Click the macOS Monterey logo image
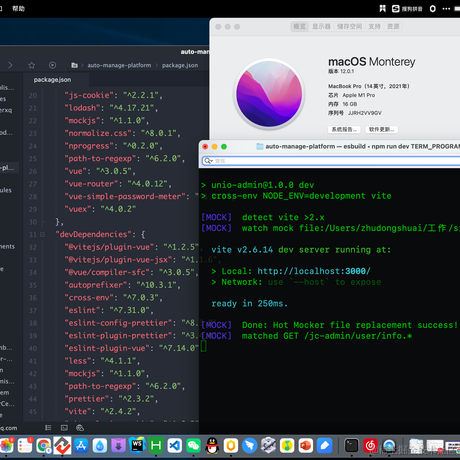Viewport: 460px width, 460px height. click(269, 94)
